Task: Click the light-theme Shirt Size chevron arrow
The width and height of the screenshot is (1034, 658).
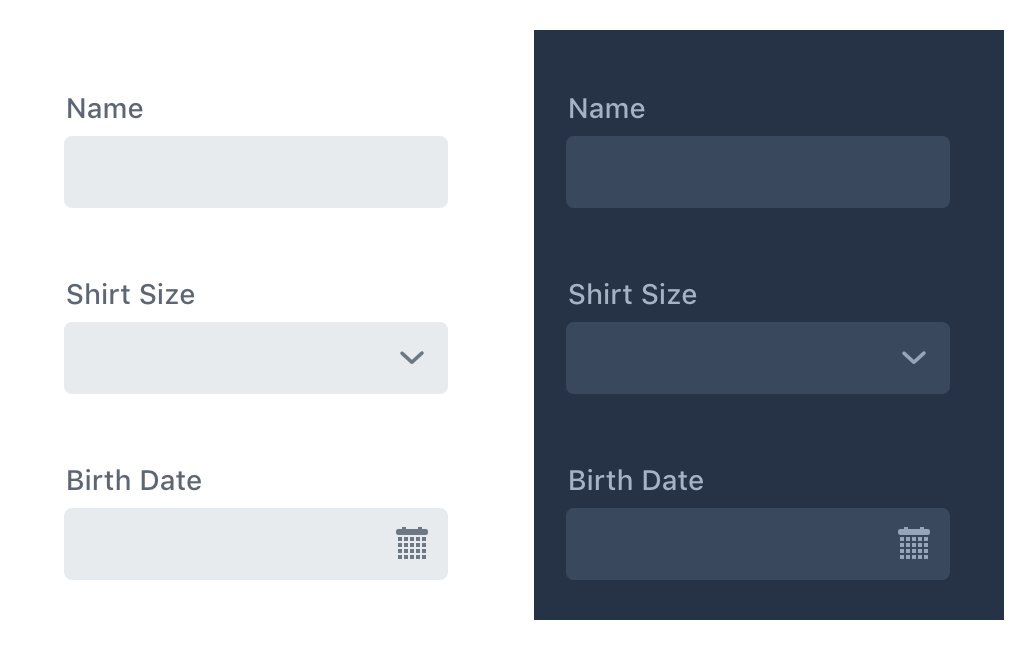Action: point(412,357)
